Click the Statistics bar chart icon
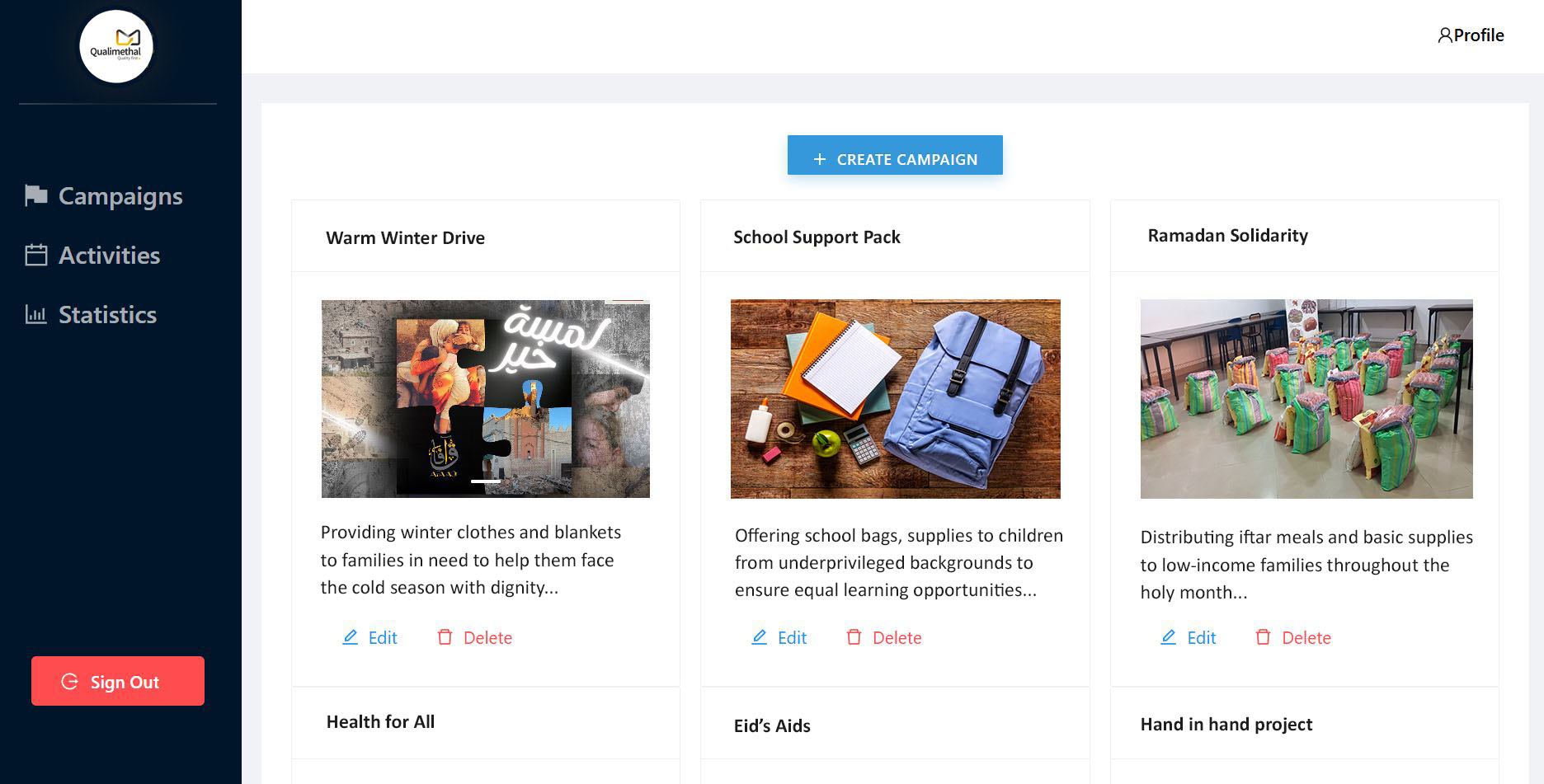The height and width of the screenshot is (784, 1544). tap(36, 314)
